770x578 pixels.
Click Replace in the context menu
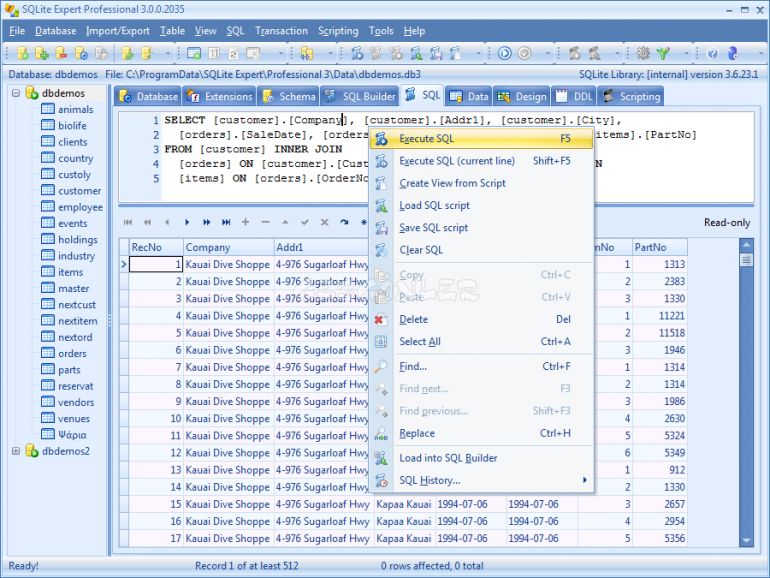481,433
